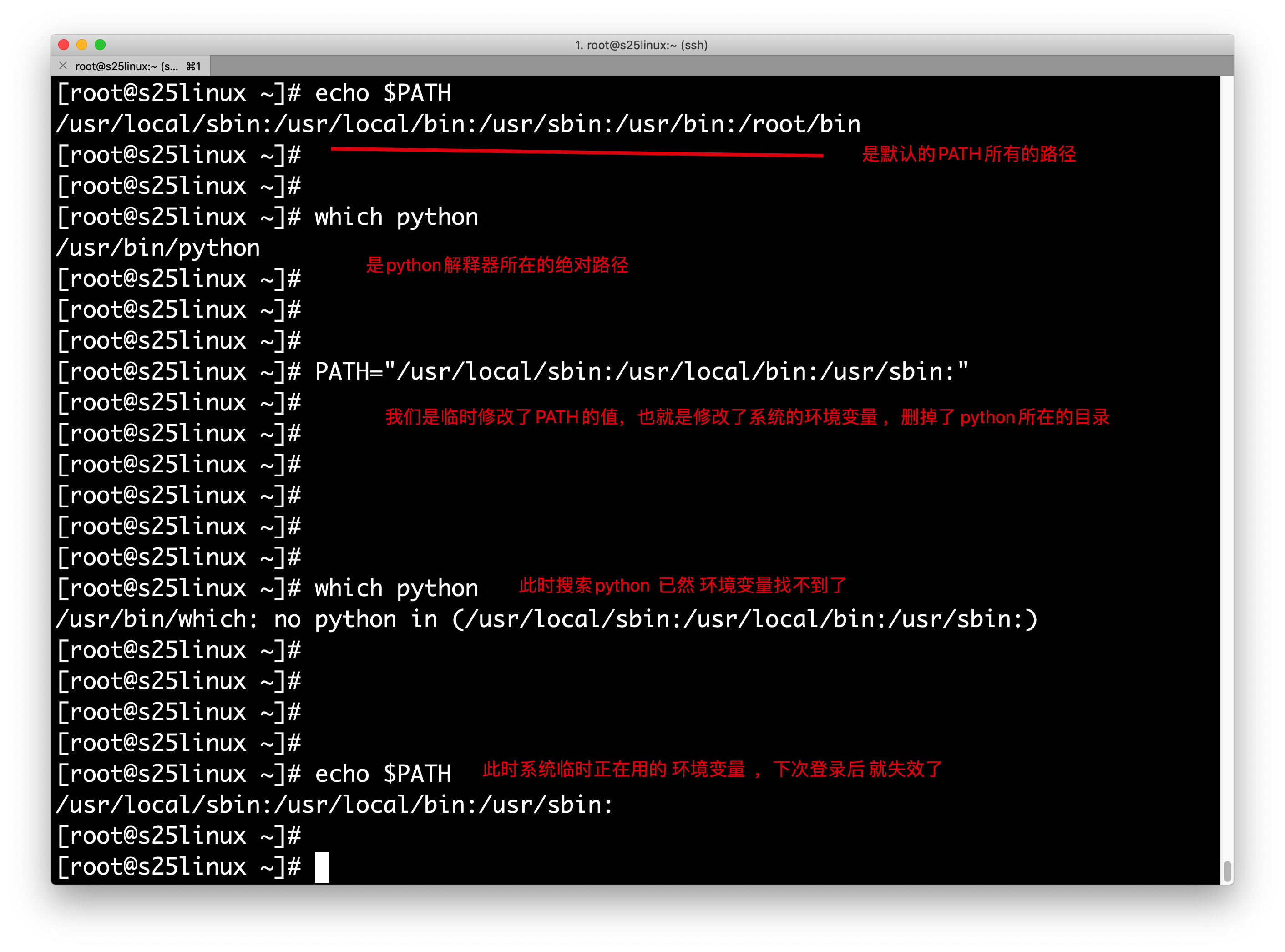Click the final PATH output ending in '/usr/sbin:'
The image size is (1285, 952).
tap(334, 805)
